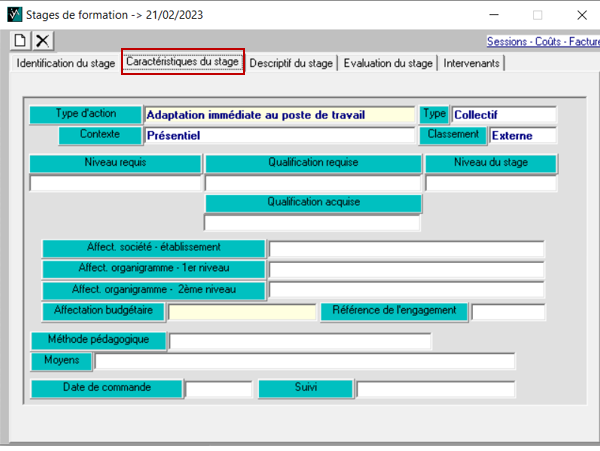Minimize the Stages de formation window

click(491, 15)
